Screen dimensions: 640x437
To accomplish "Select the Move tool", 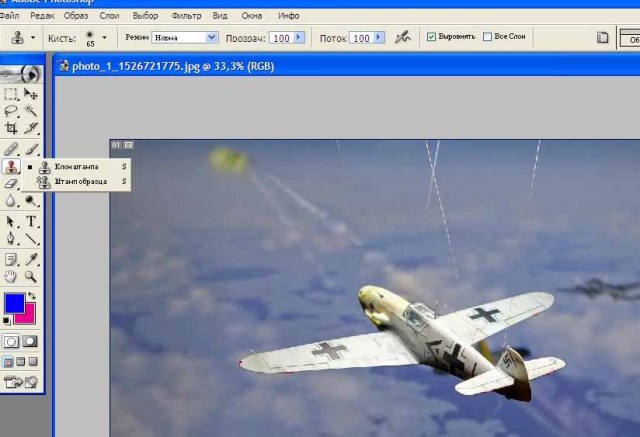I will 32,93.
